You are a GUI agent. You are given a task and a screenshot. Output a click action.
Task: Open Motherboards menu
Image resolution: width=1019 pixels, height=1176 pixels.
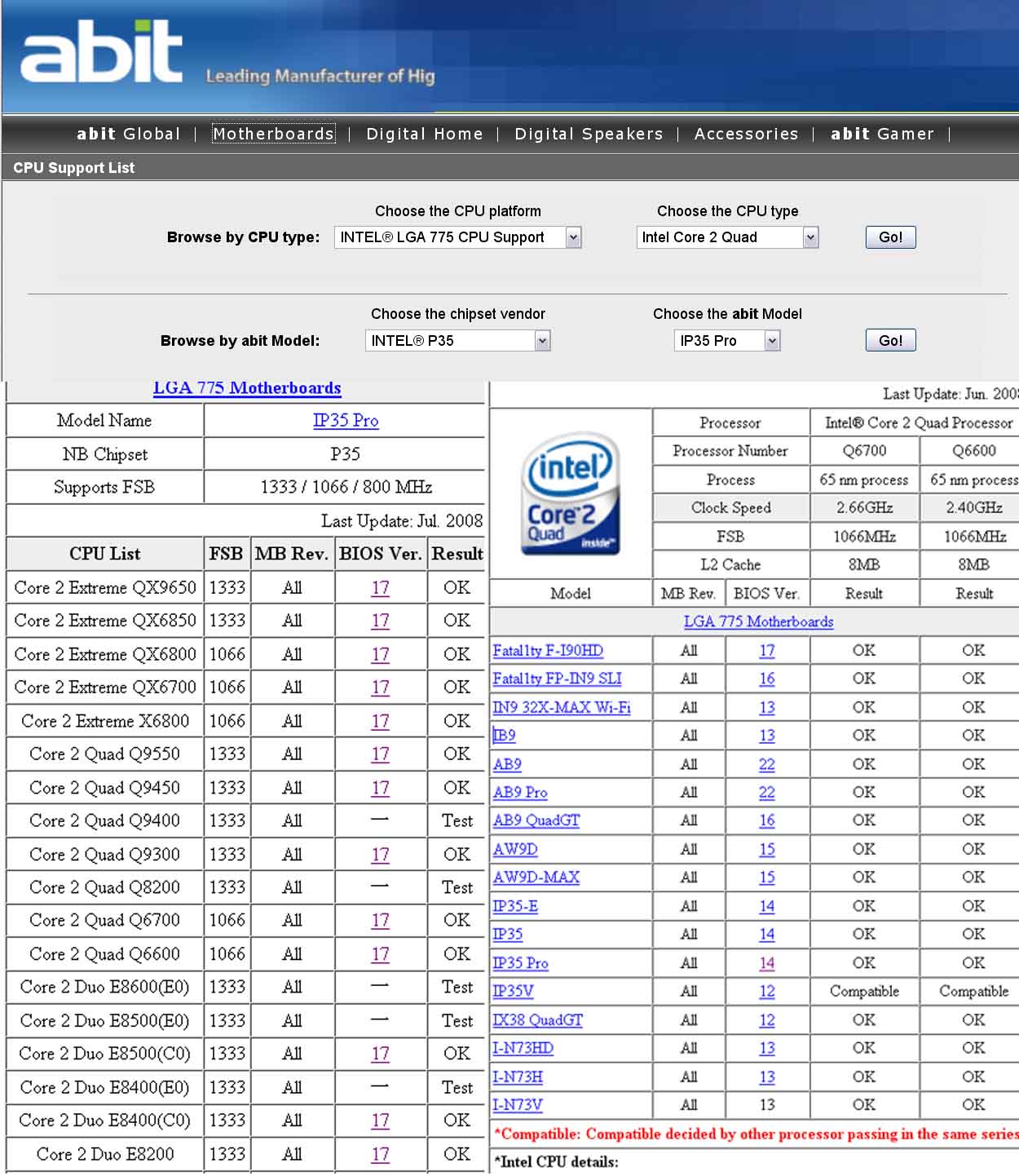pyautogui.click(x=273, y=134)
